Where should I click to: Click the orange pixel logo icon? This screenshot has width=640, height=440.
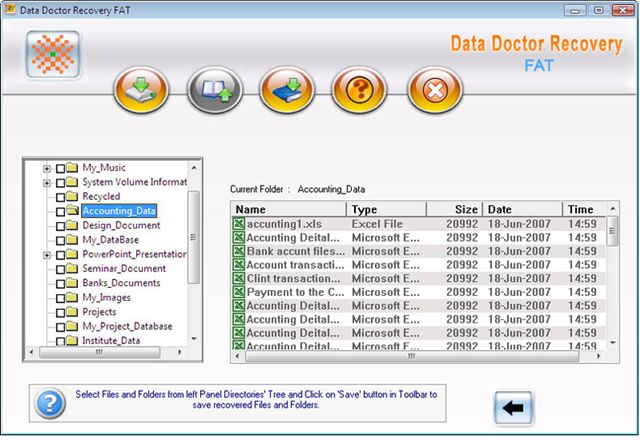click(x=53, y=54)
